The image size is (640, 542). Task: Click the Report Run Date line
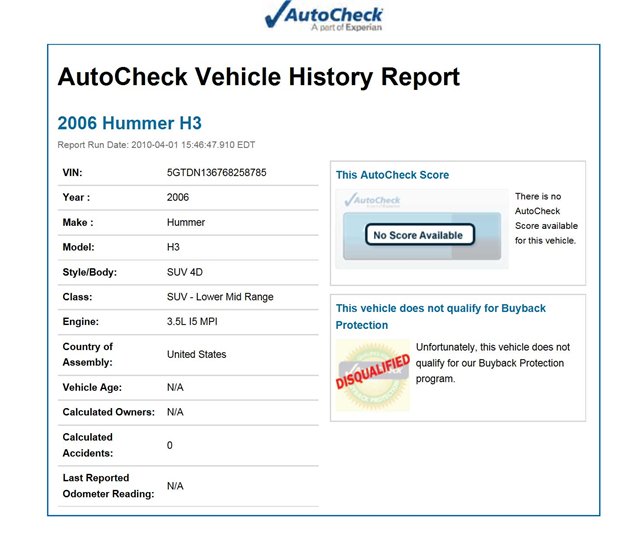156,145
